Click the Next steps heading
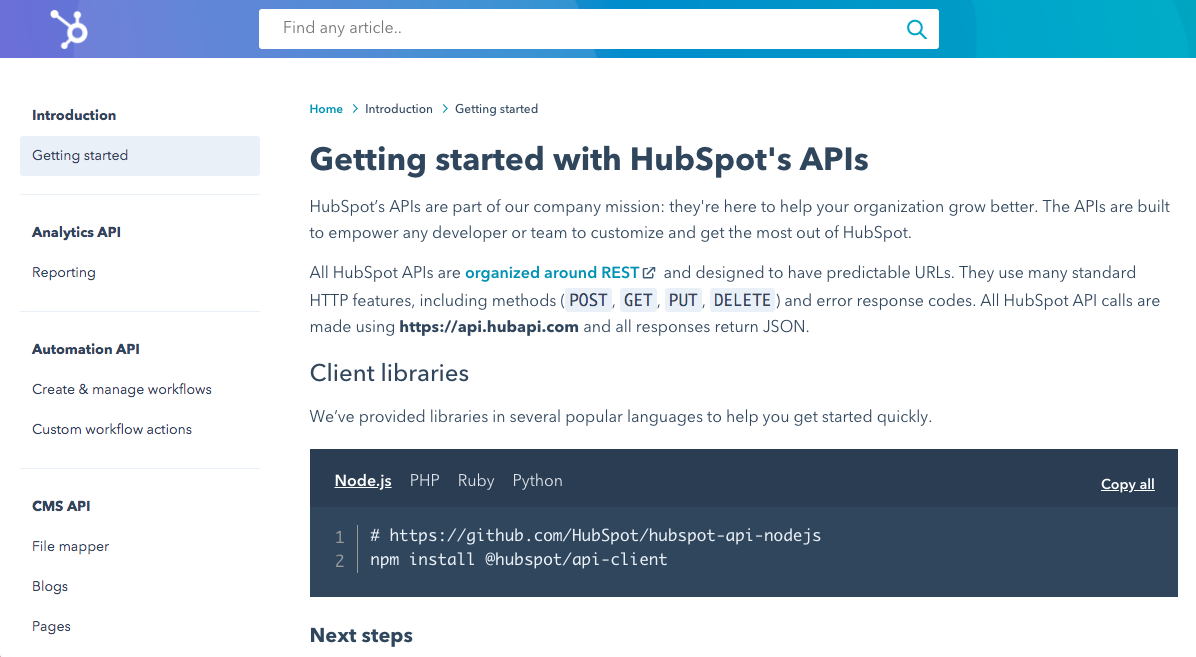 pos(362,636)
